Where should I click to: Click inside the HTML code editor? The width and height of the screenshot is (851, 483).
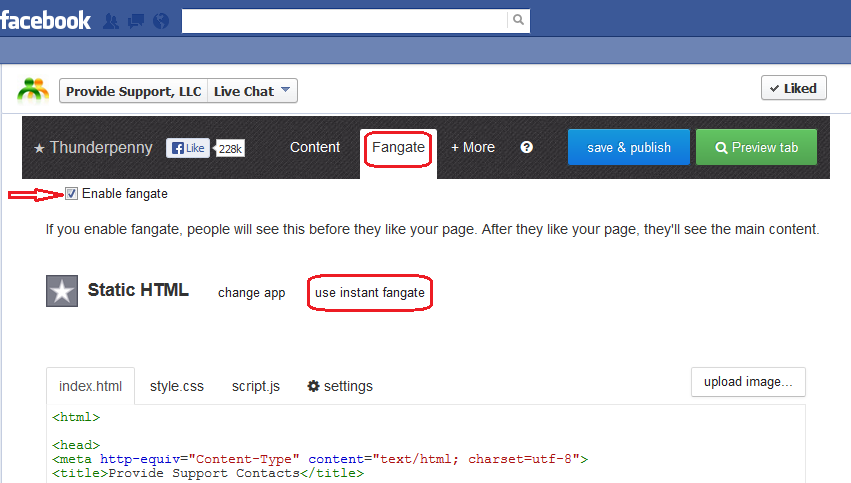point(426,444)
